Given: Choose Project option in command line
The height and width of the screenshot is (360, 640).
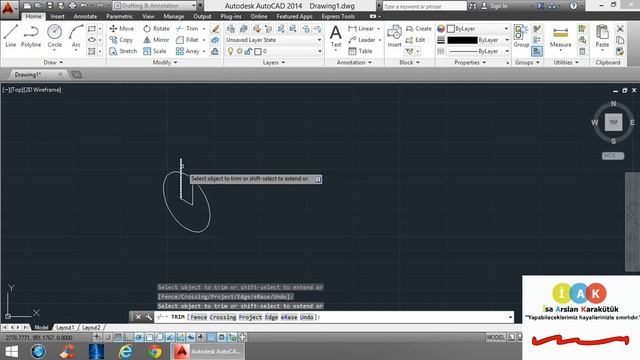Looking at the screenshot, I should 250,317.
